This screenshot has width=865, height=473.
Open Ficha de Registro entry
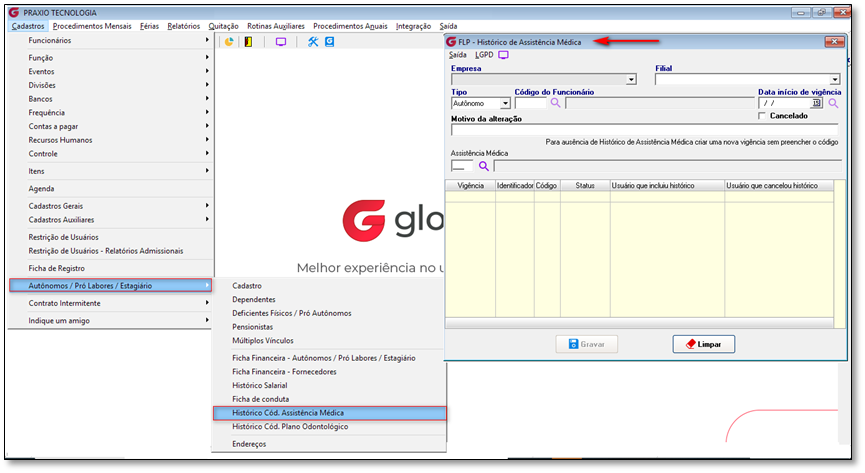click(57, 268)
